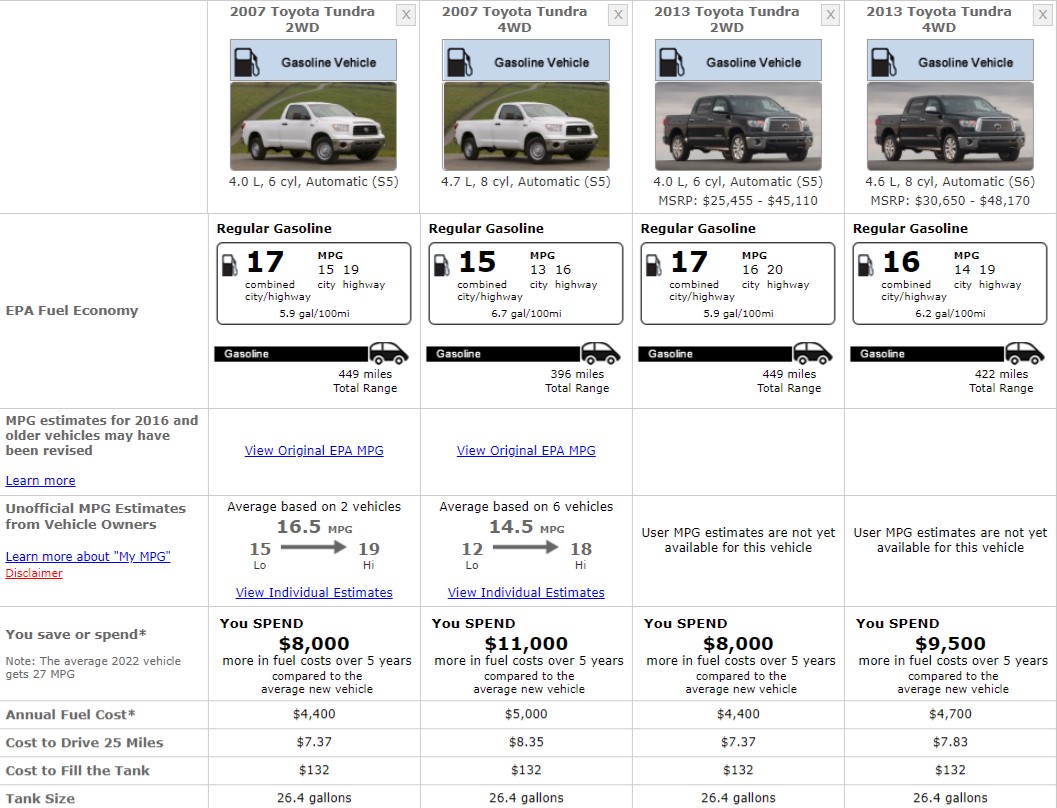Click fuel pump icon beside 16 MPG rating
This screenshot has width=1057, height=808.
click(x=866, y=265)
